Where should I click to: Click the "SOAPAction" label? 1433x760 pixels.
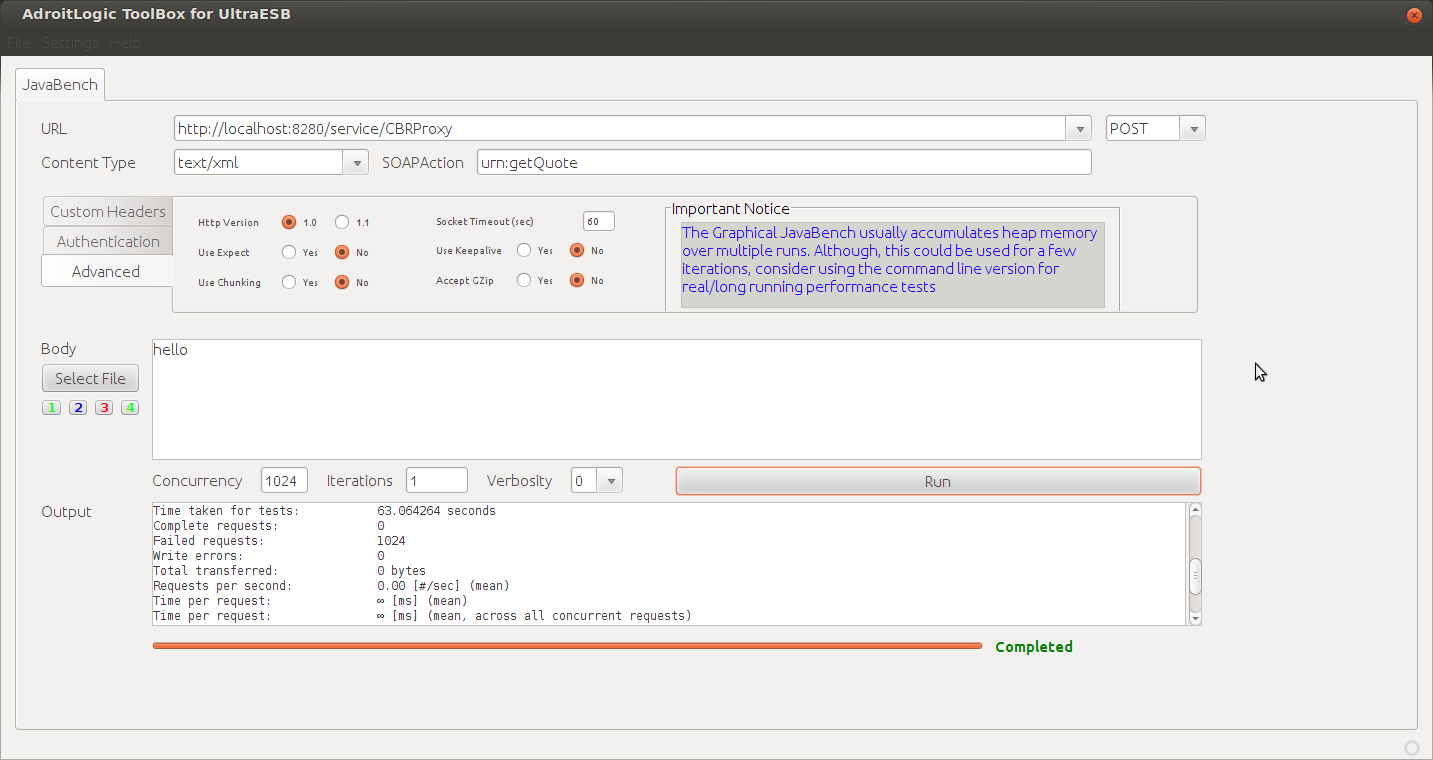[x=423, y=162]
